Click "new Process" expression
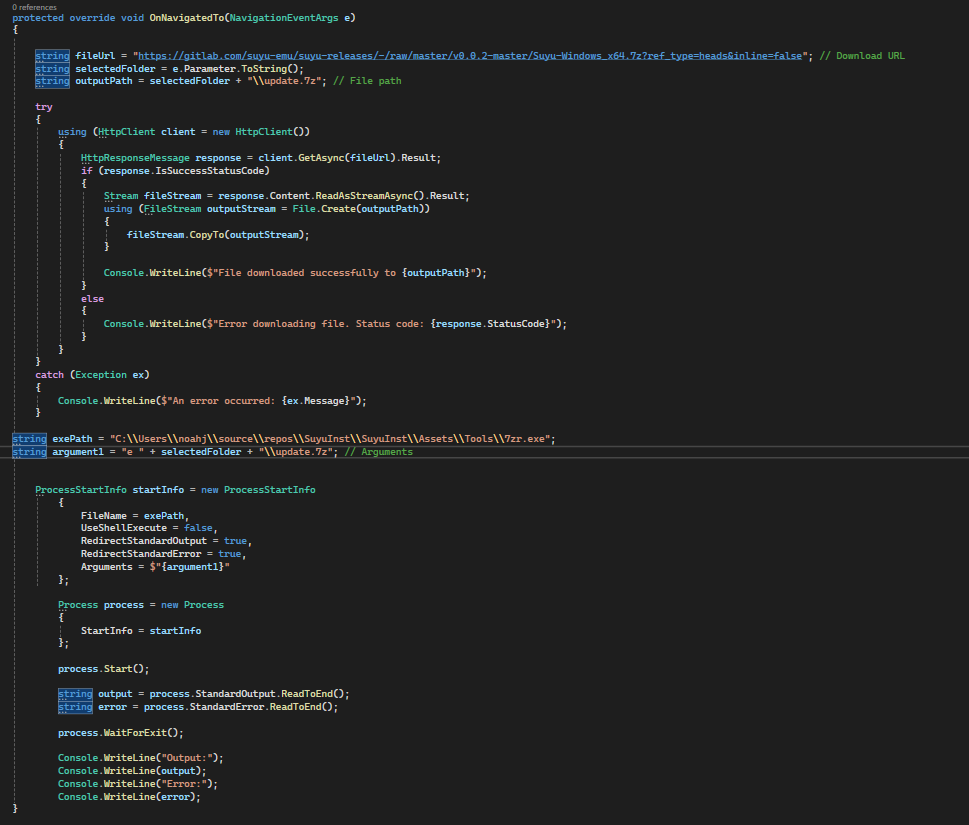This screenshot has height=825, width=969. 192,604
